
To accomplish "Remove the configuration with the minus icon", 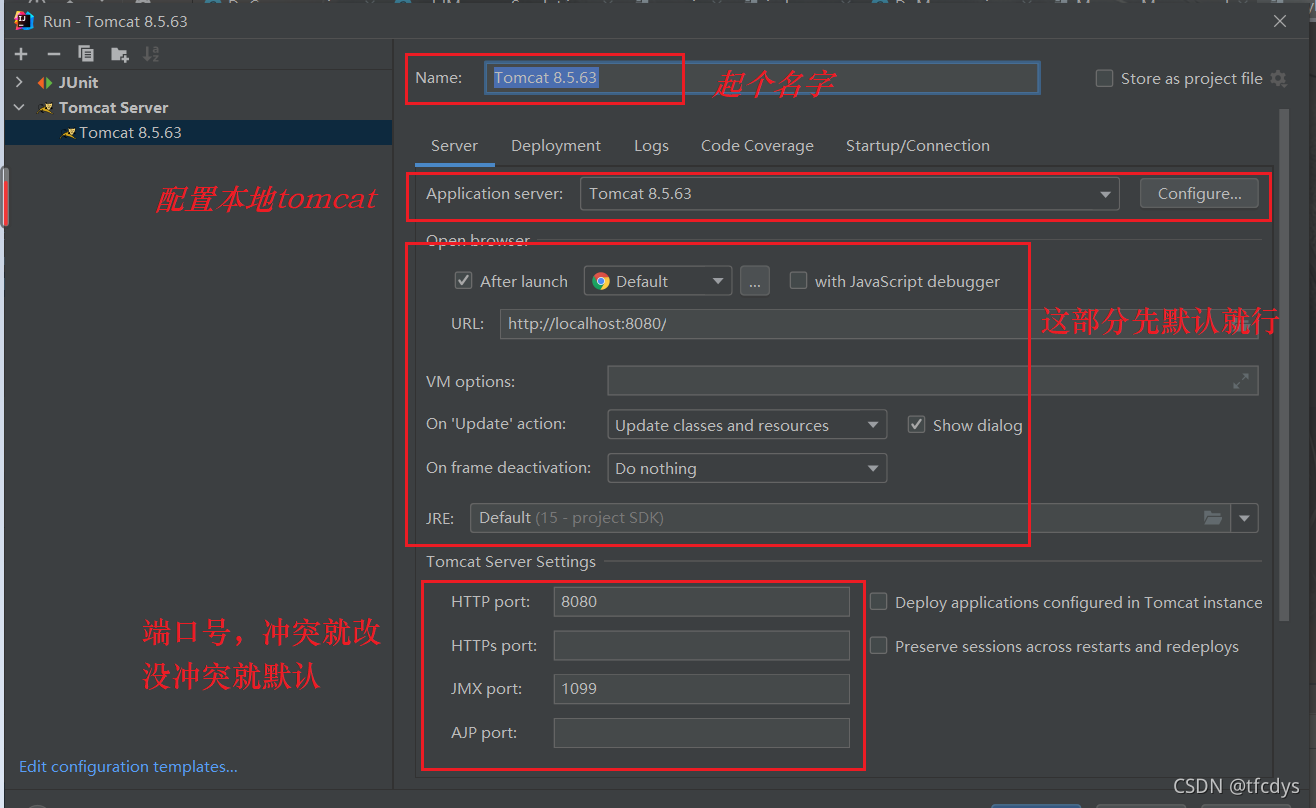I will (x=54, y=54).
